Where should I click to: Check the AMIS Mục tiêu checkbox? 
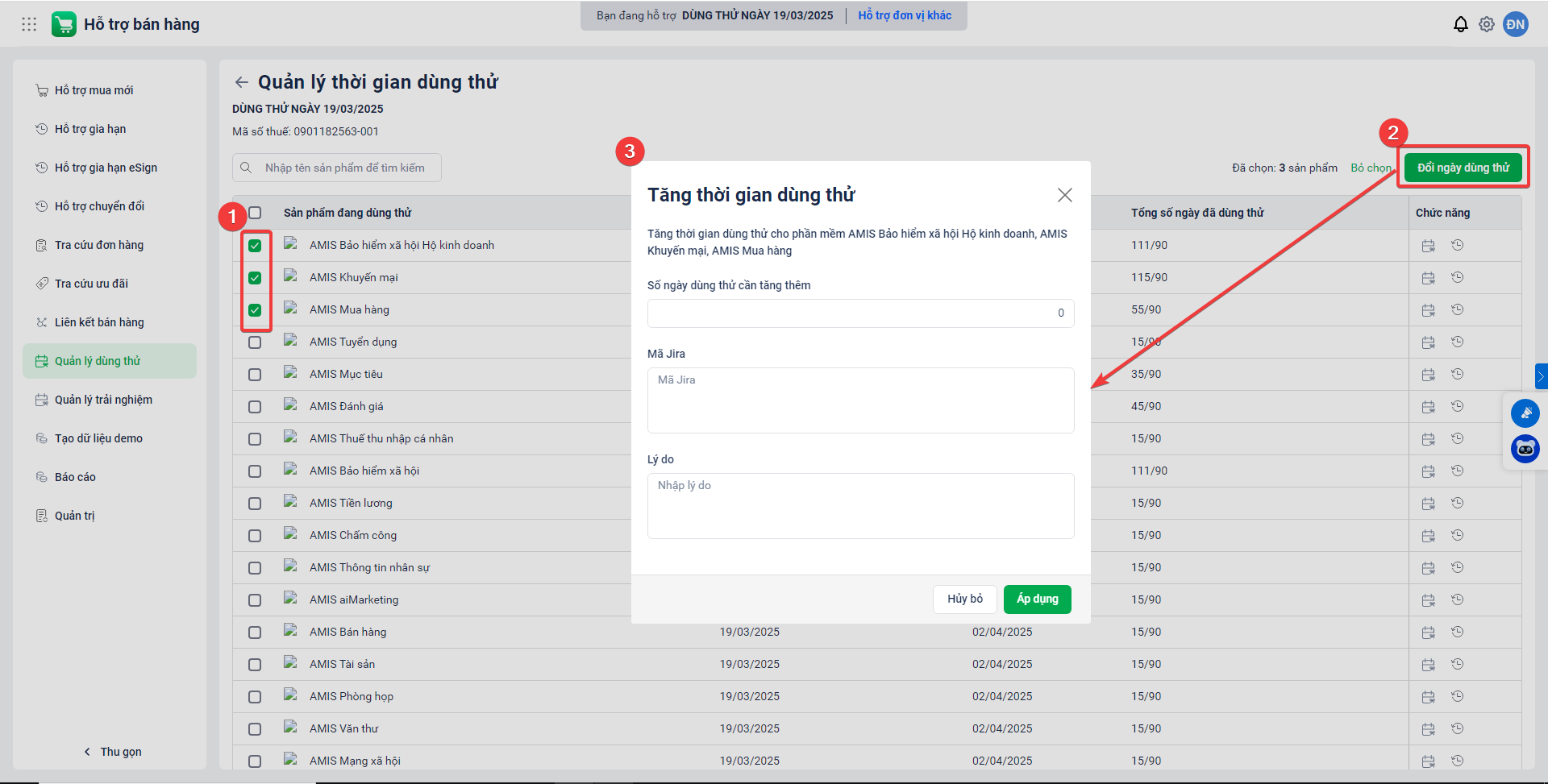pyautogui.click(x=255, y=375)
